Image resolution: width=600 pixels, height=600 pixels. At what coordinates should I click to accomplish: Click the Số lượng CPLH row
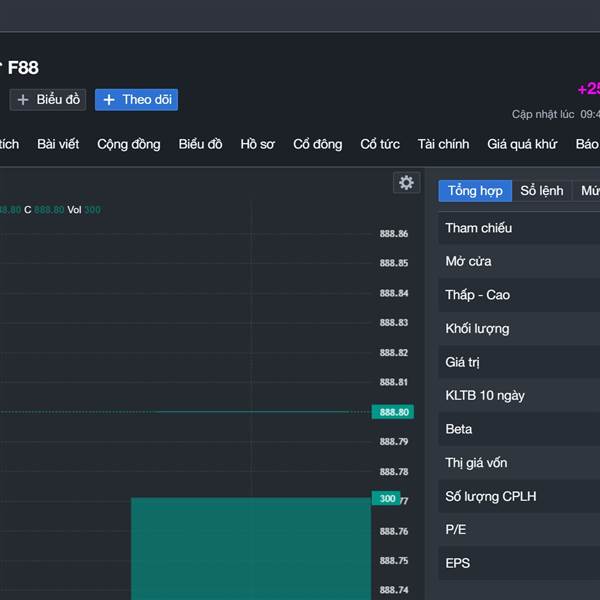pyautogui.click(x=519, y=496)
